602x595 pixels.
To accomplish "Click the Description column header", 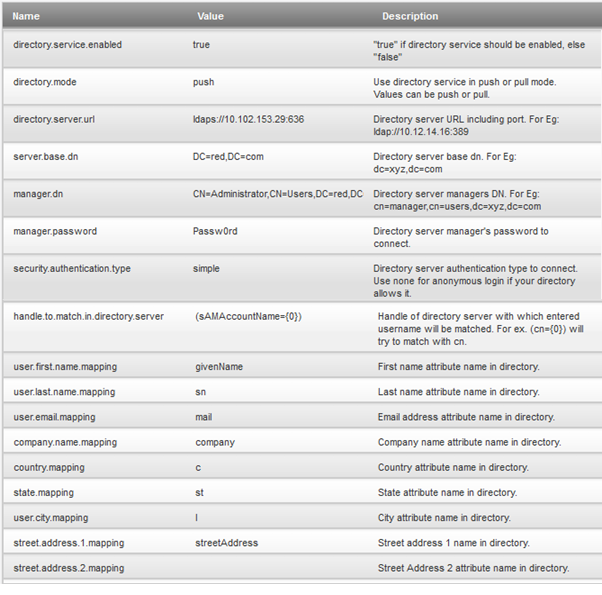I will [410, 16].
